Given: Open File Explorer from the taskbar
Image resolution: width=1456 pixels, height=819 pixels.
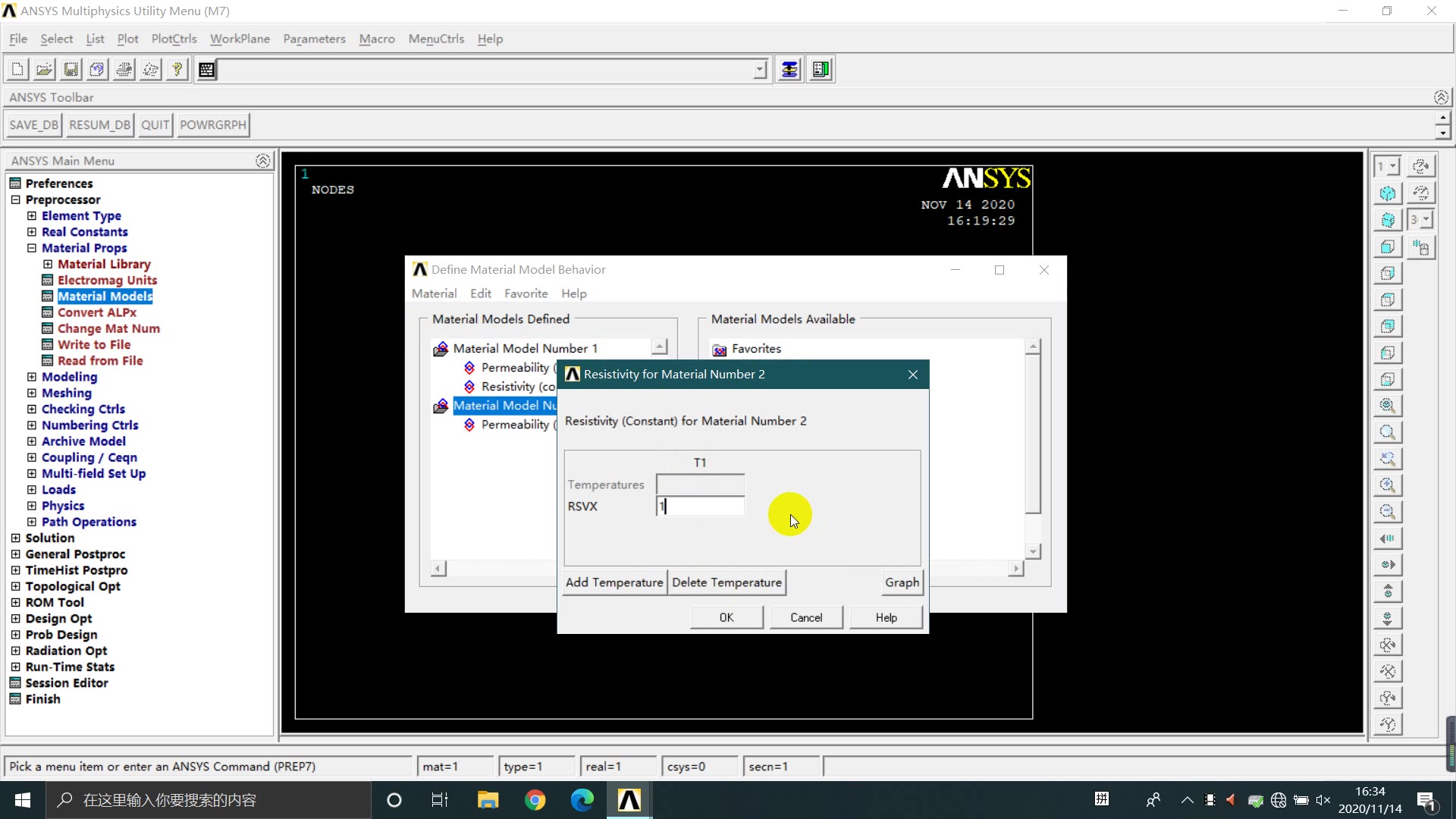Looking at the screenshot, I should (488, 800).
